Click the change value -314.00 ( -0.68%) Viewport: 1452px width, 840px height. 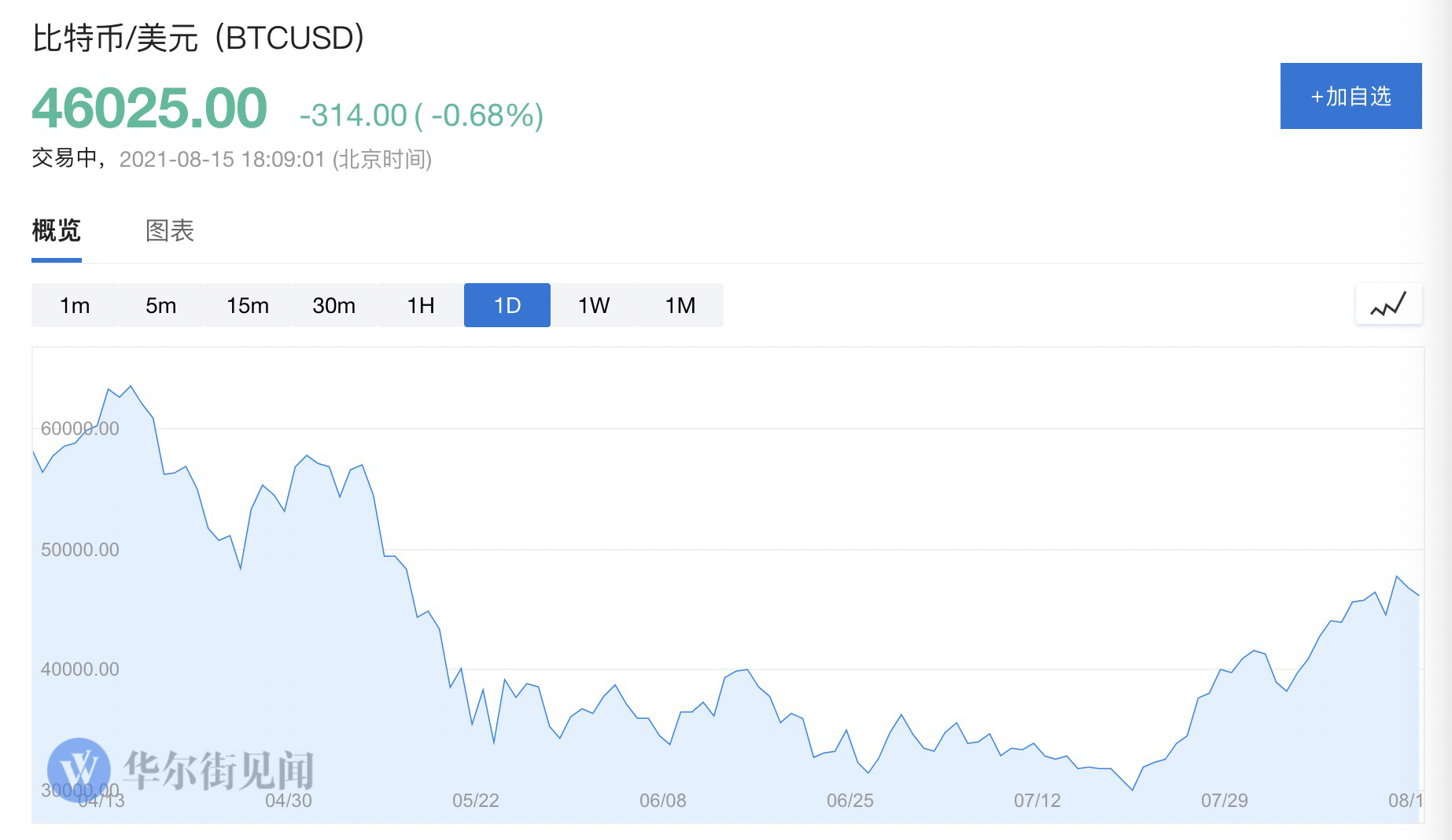[422, 116]
